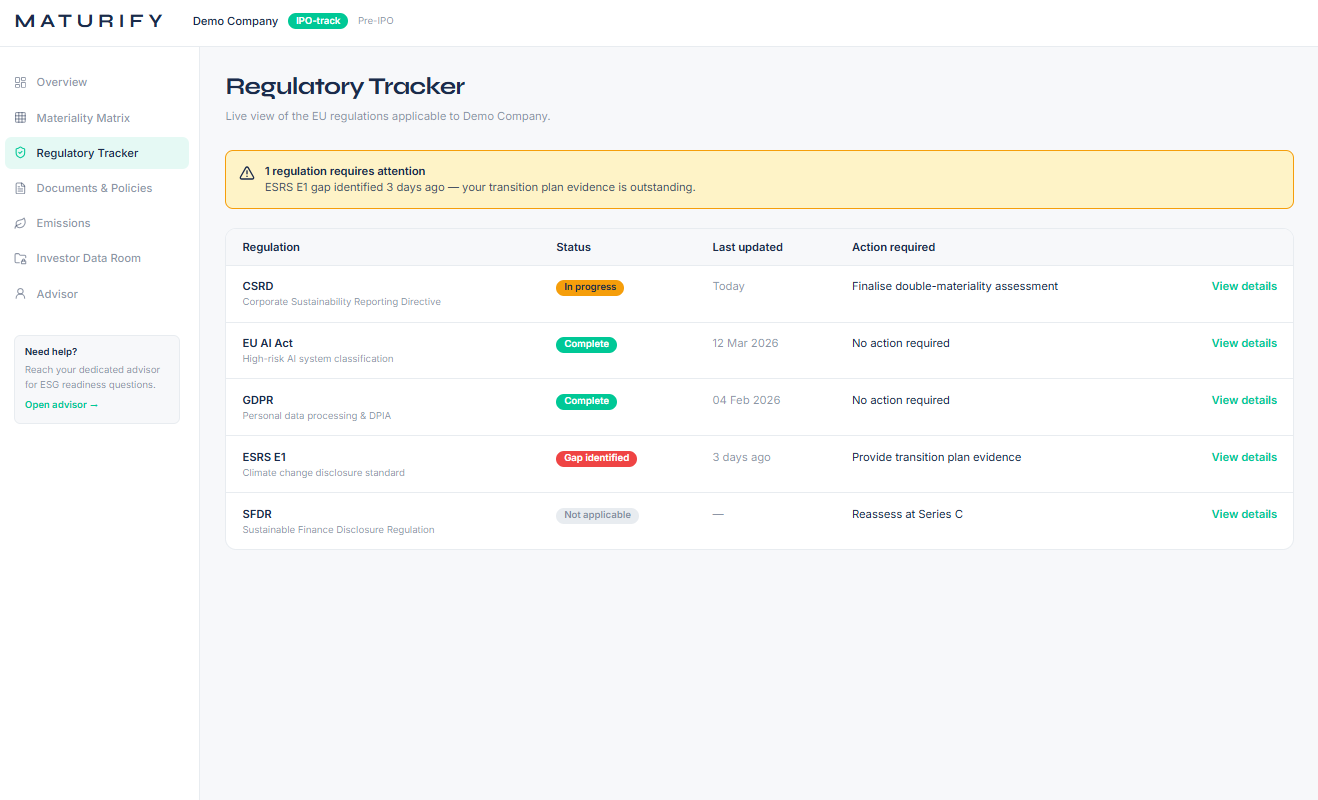This screenshot has height=800, width=1318.
Task: Click the Regulatory Tracker shield icon
Action: click(20, 153)
